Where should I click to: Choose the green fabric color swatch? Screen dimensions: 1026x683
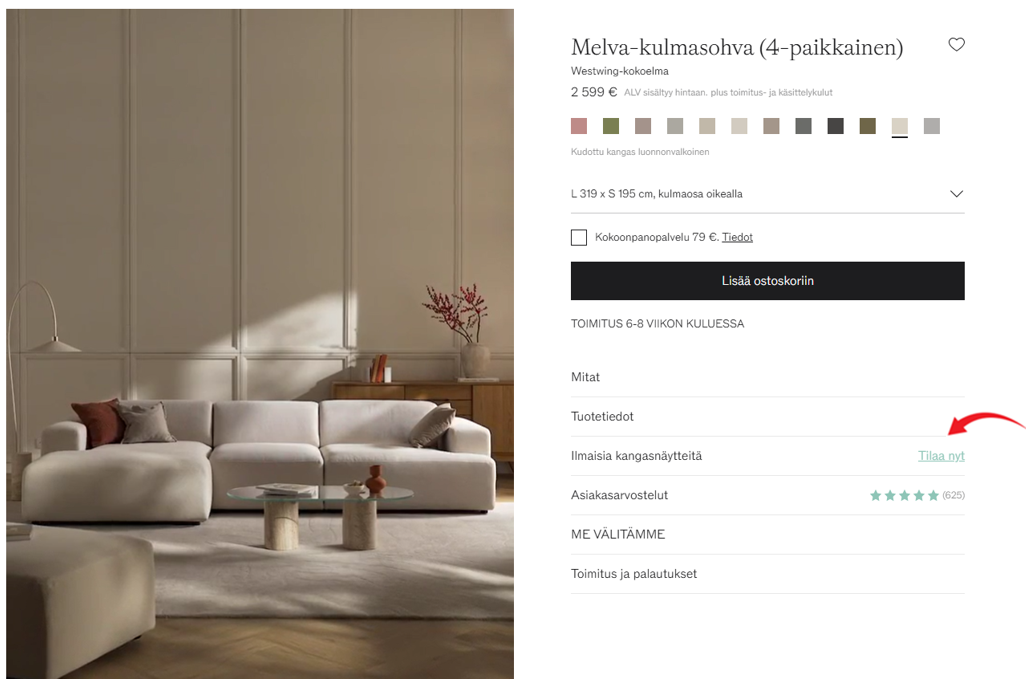[610, 126]
